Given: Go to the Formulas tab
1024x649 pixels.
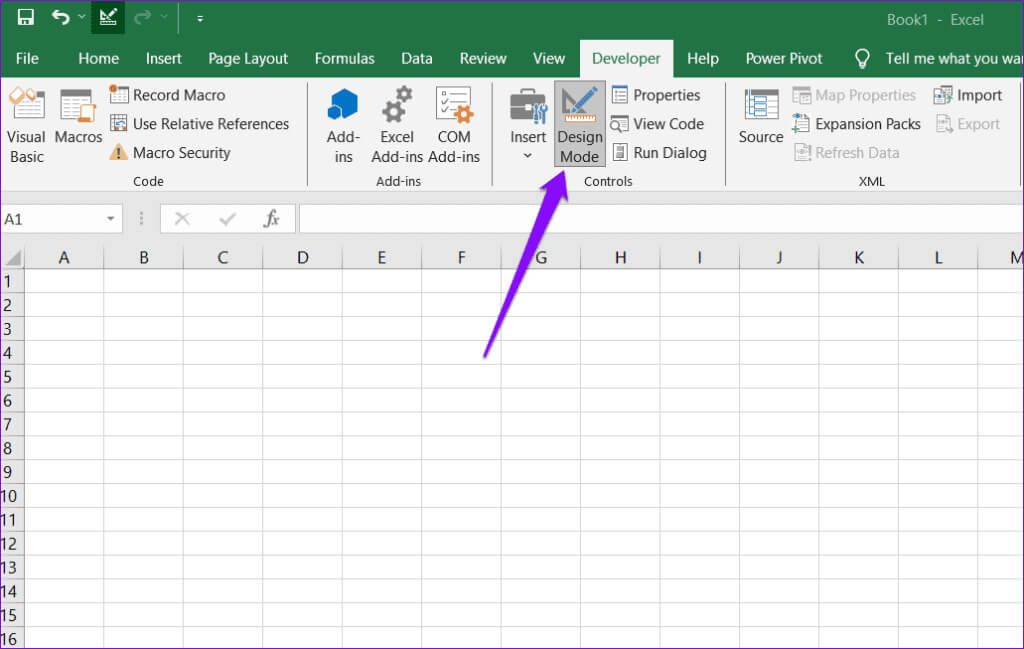Looking at the screenshot, I should pos(344,58).
